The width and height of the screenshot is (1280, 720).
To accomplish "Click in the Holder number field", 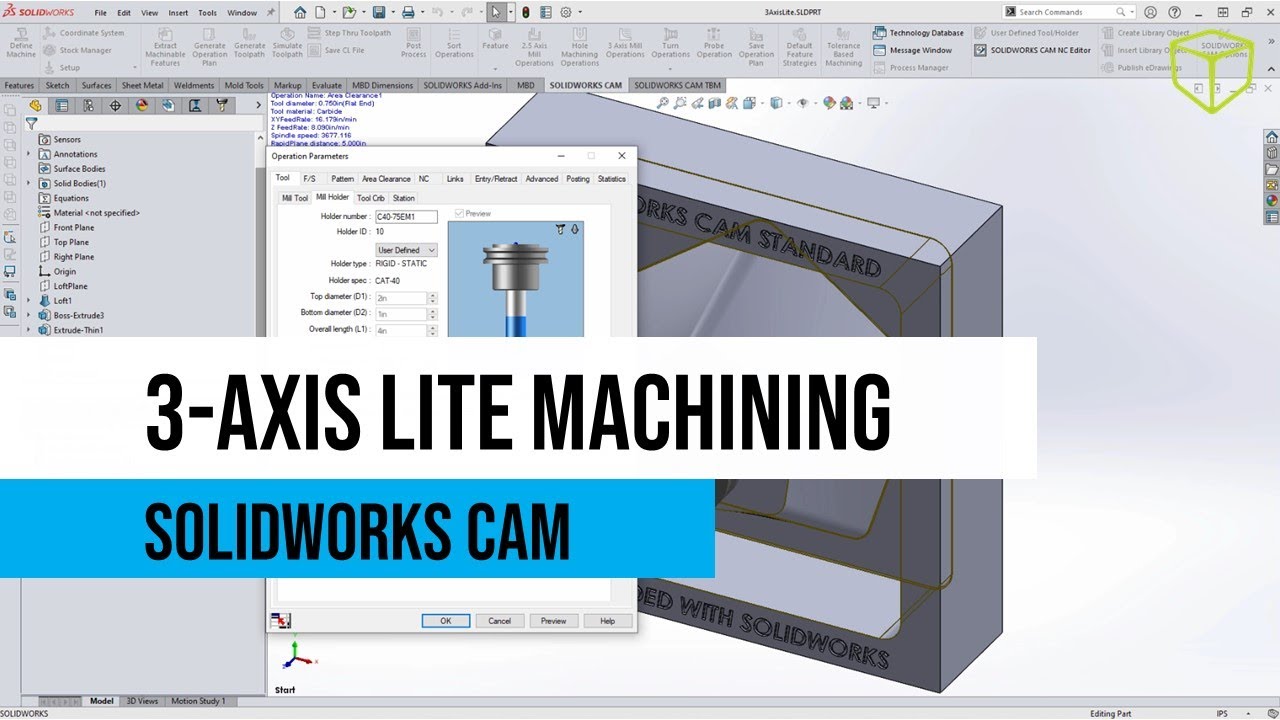I will point(406,216).
